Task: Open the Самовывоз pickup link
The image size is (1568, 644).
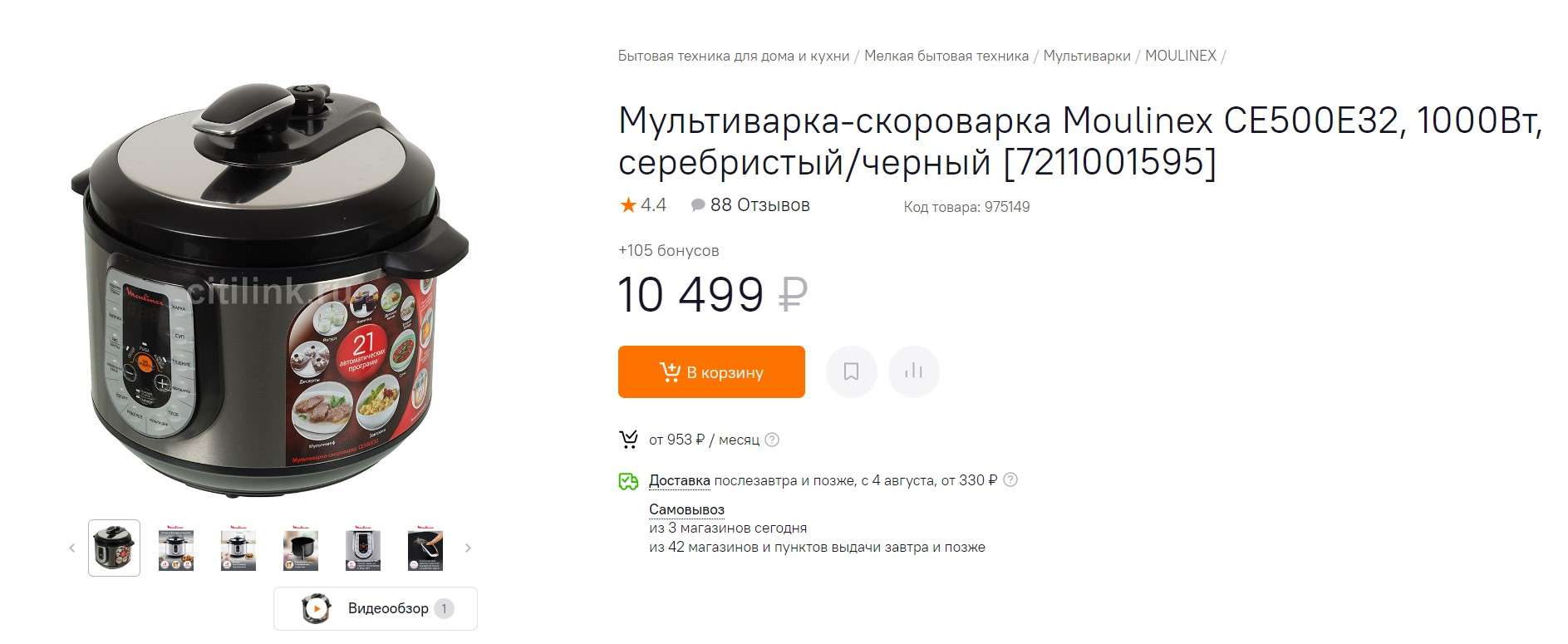Action: click(x=686, y=509)
